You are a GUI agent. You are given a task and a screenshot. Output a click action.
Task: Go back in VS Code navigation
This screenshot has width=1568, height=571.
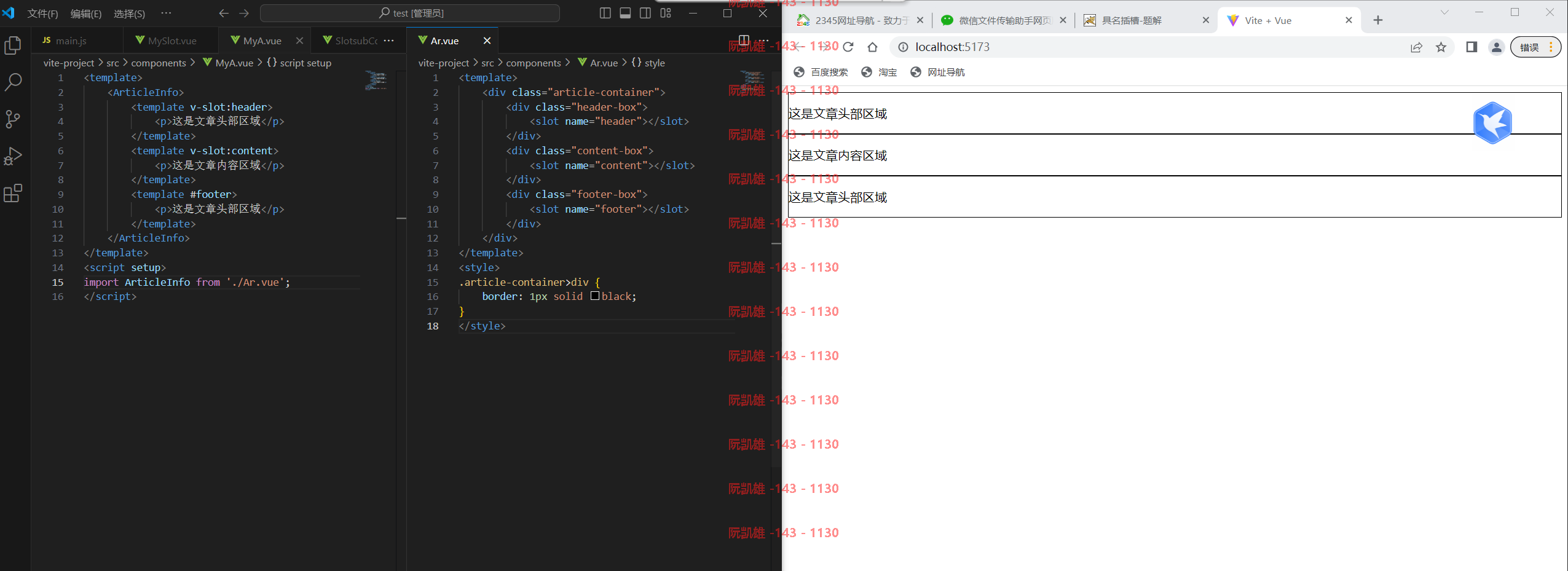224,13
